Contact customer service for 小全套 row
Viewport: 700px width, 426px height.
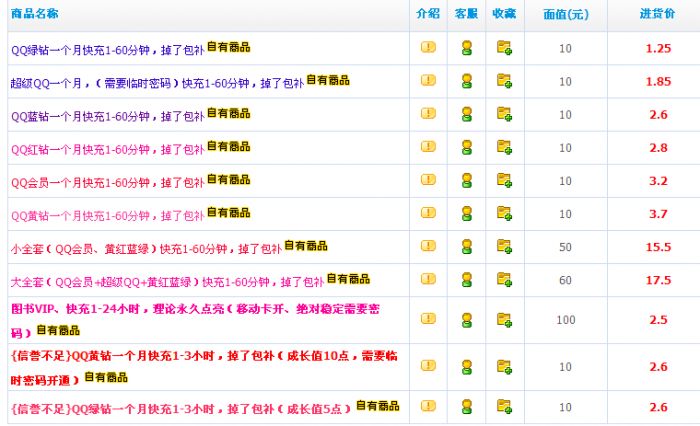point(467,246)
